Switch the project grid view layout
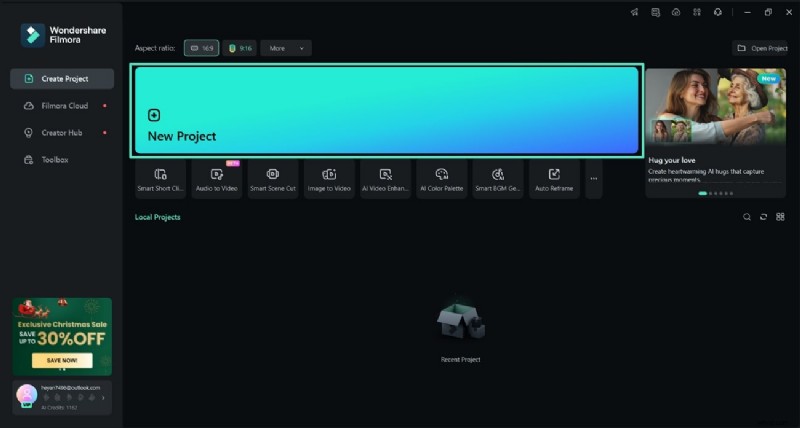 tap(780, 217)
